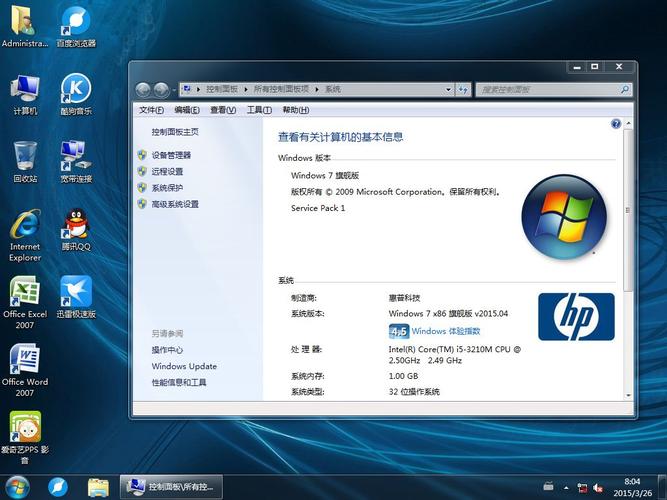Select the Office Excel 2007 icon

click(25, 293)
